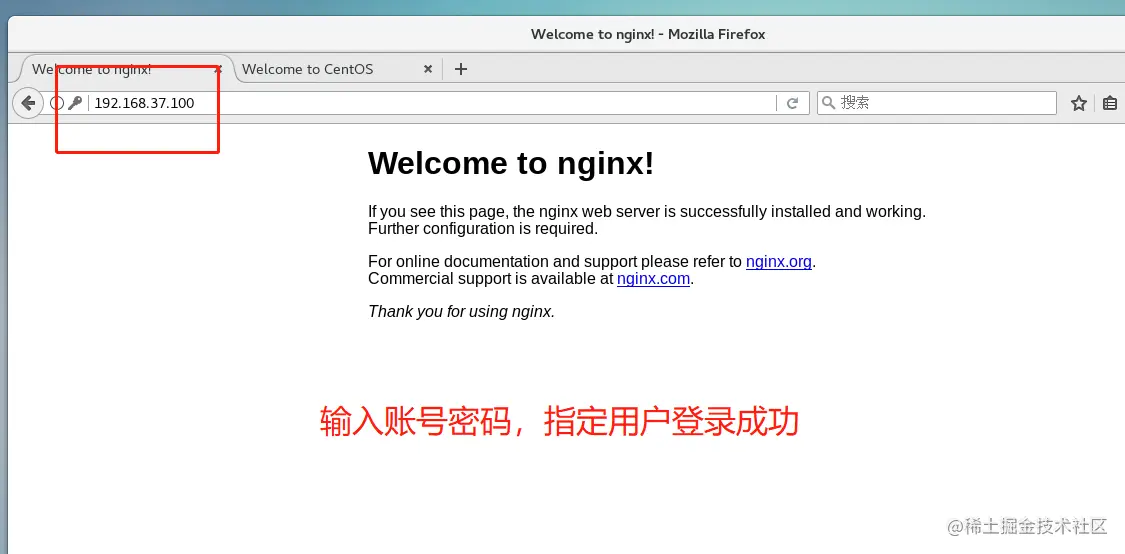Close the Welcome to CentOS tab
Image resolution: width=1125 pixels, height=554 pixels.
[x=428, y=69]
